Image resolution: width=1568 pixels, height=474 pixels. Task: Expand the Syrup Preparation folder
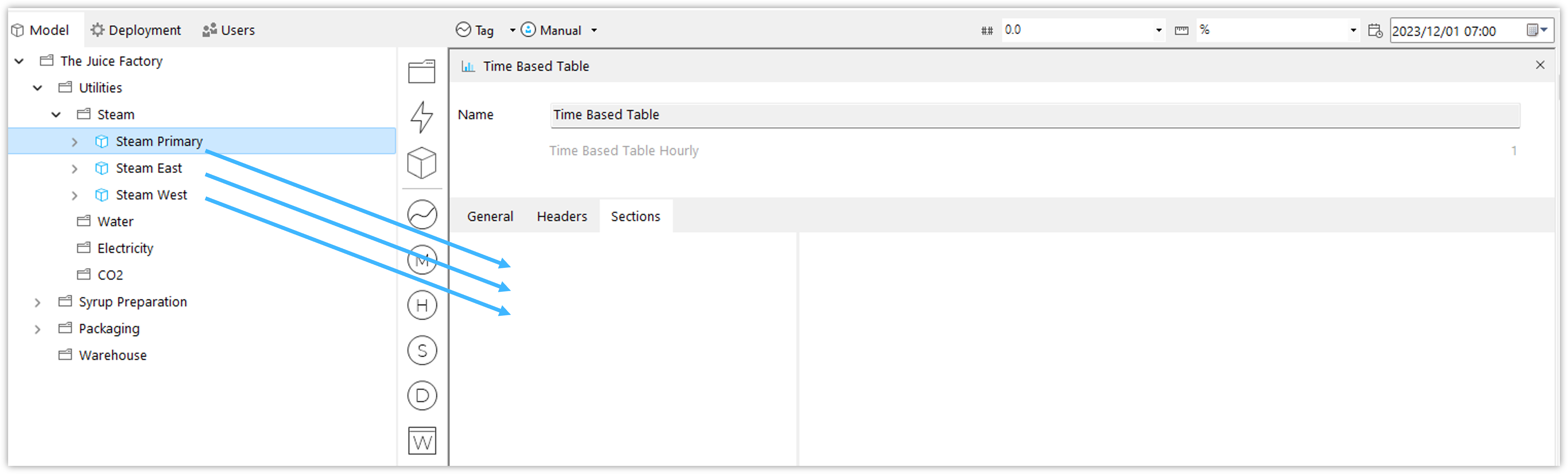[x=38, y=302]
